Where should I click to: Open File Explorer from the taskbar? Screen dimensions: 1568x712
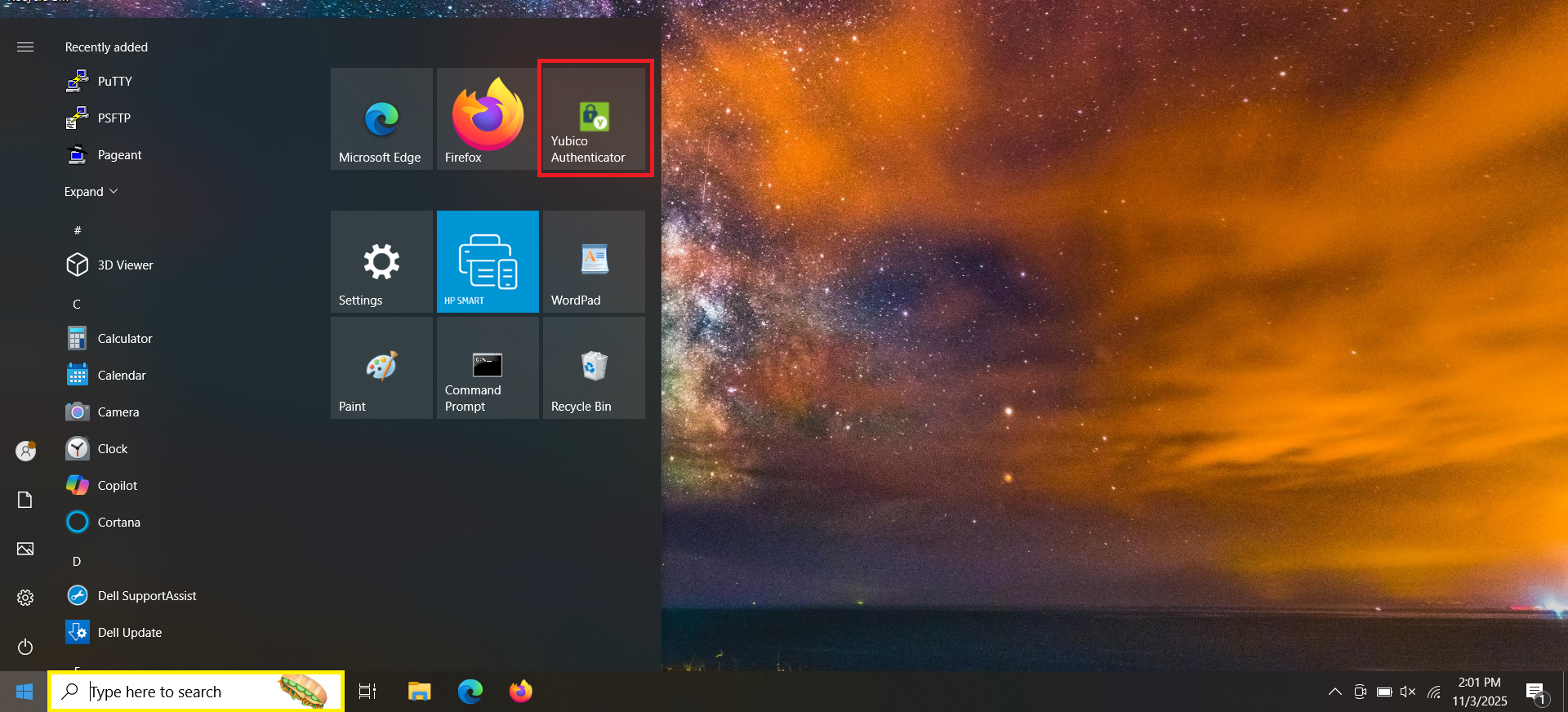pos(419,692)
